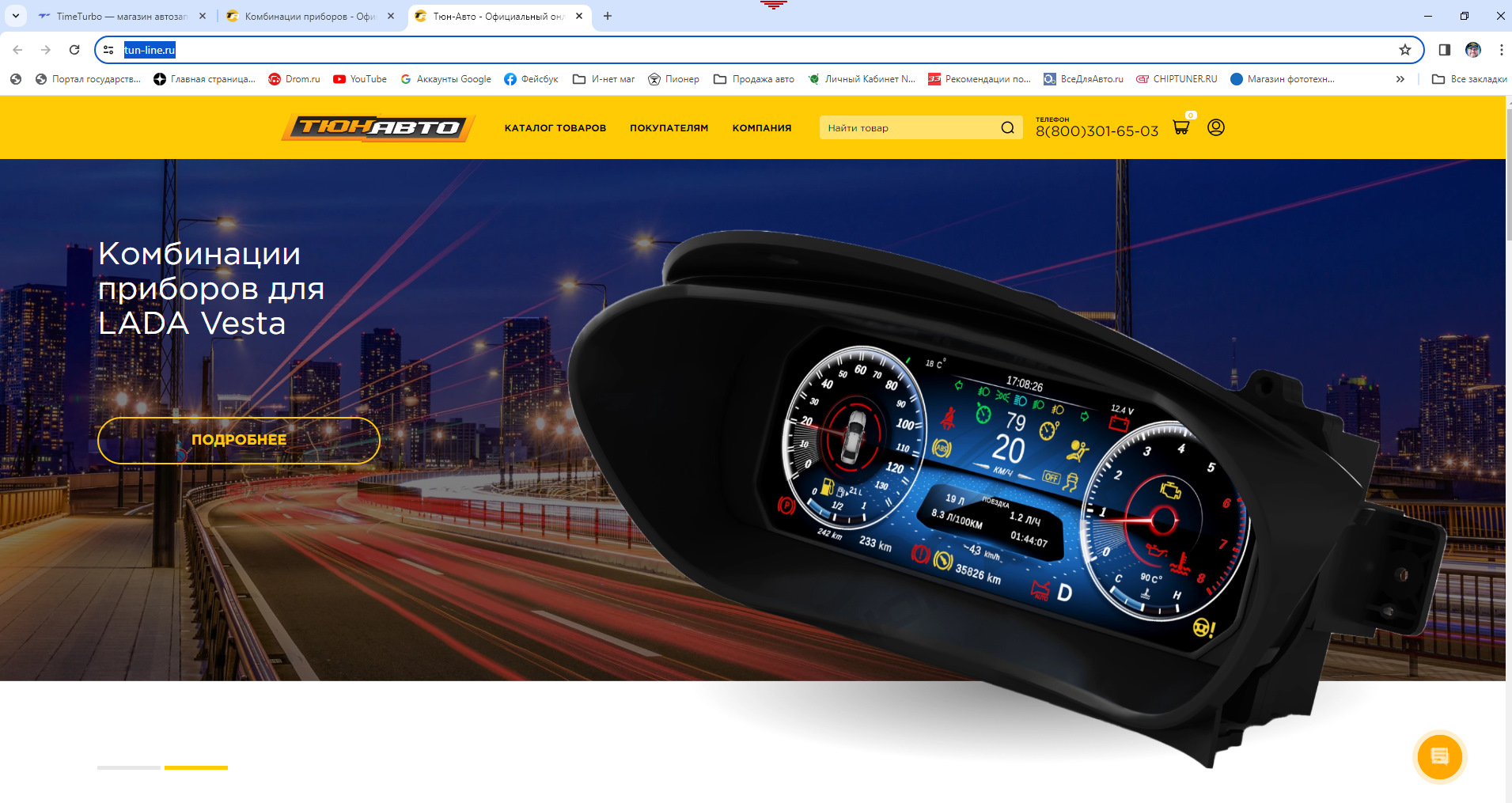Close the TimeTurbo tab
Viewport: 1512px width, 803px height.
click(x=203, y=16)
